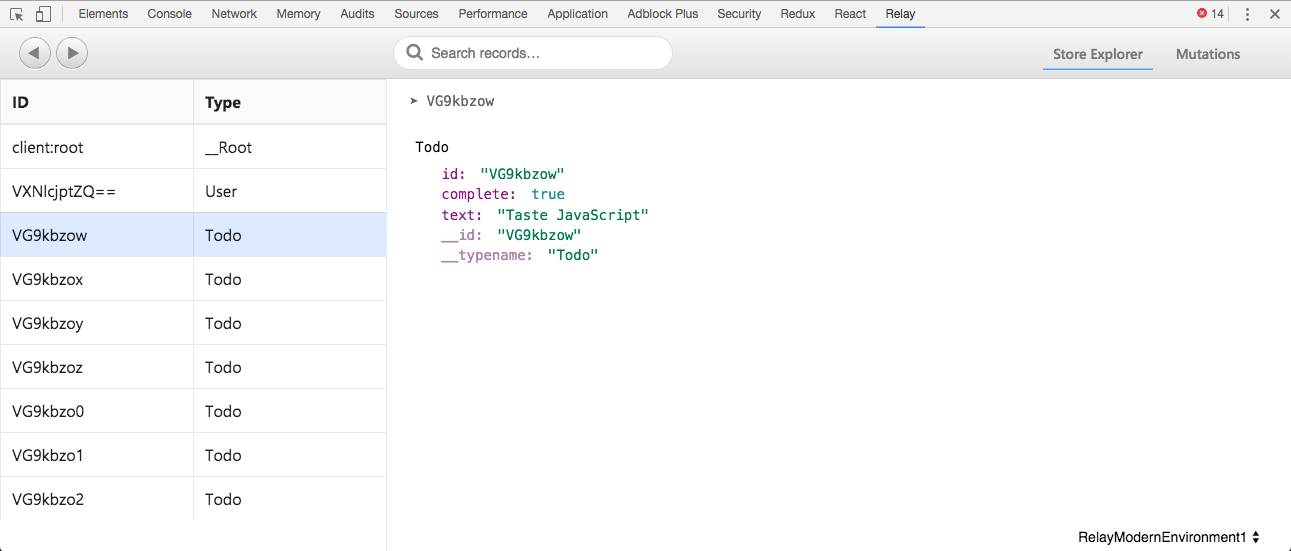Click the inspect element cursor icon
This screenshot has width=1291, height=551.
click(x=17, y=14)
